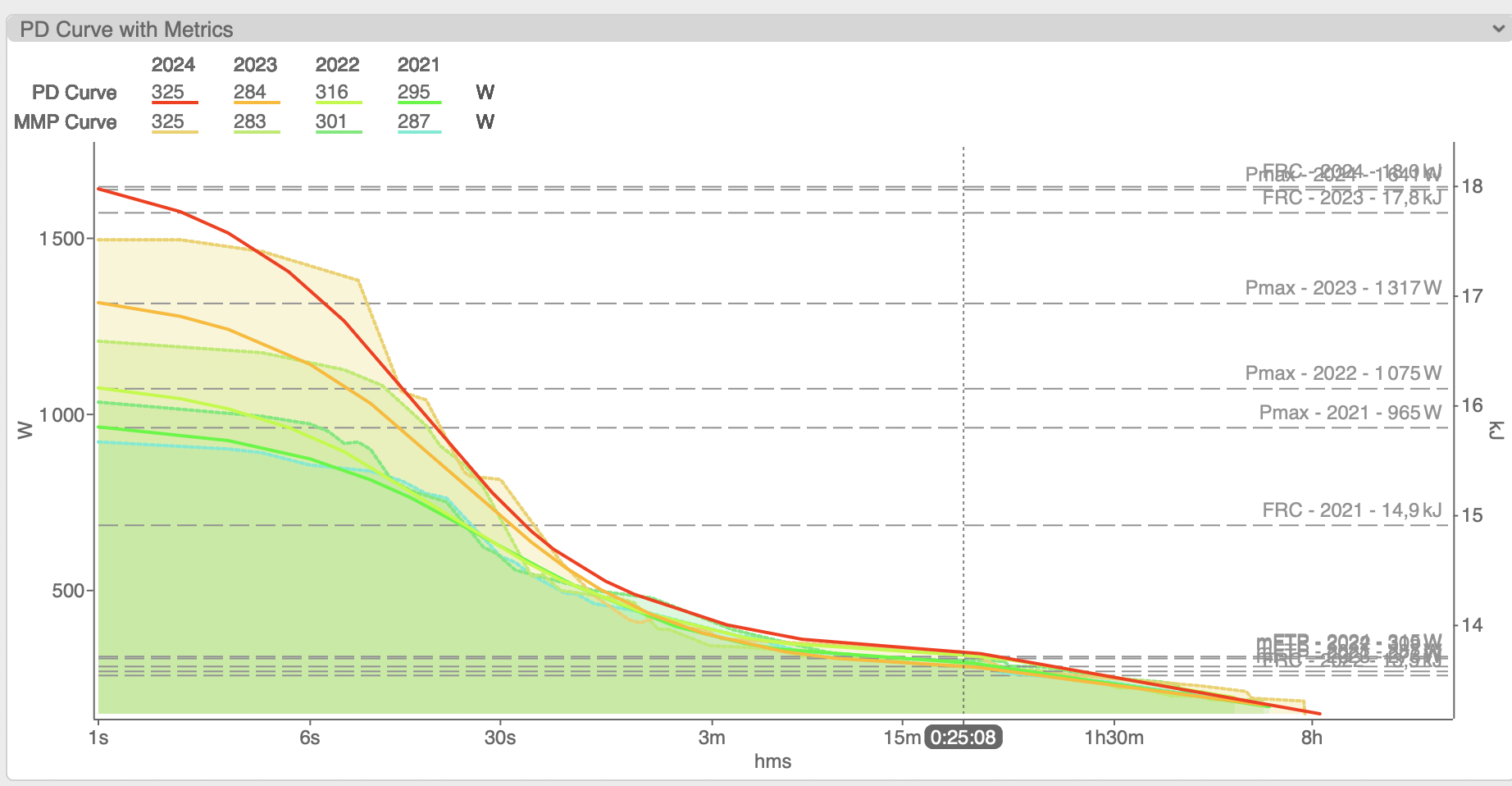Hide the 2022 MMP Curve series 301

(x=332, y=121)
